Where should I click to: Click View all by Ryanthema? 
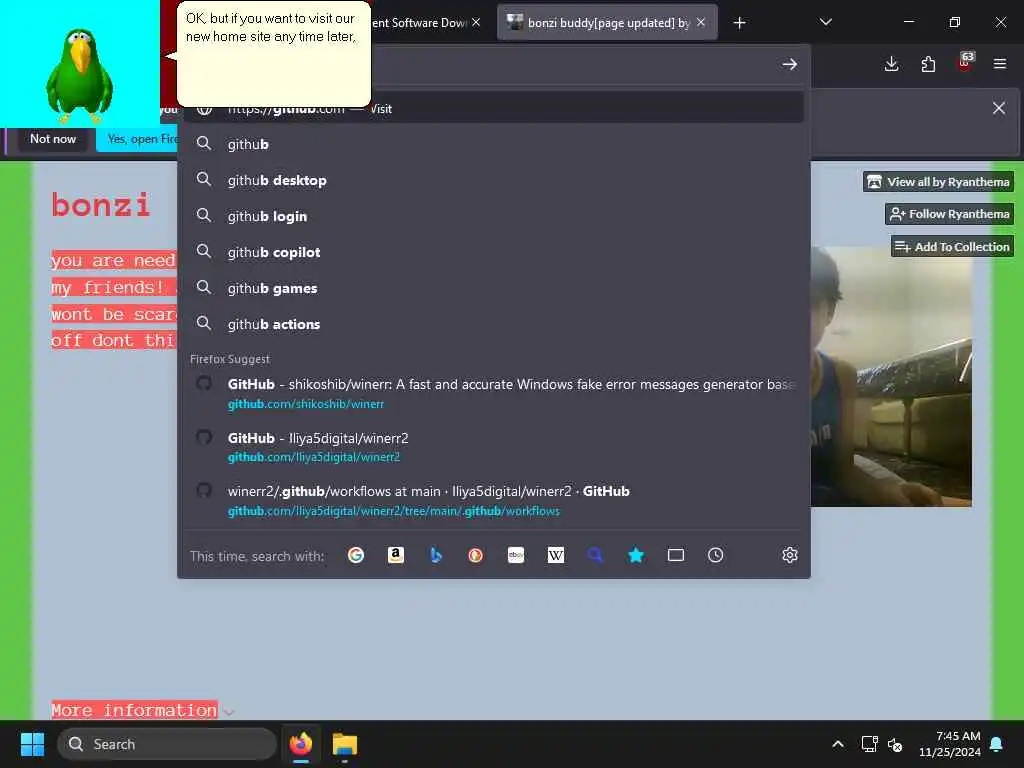coord(938,182)
